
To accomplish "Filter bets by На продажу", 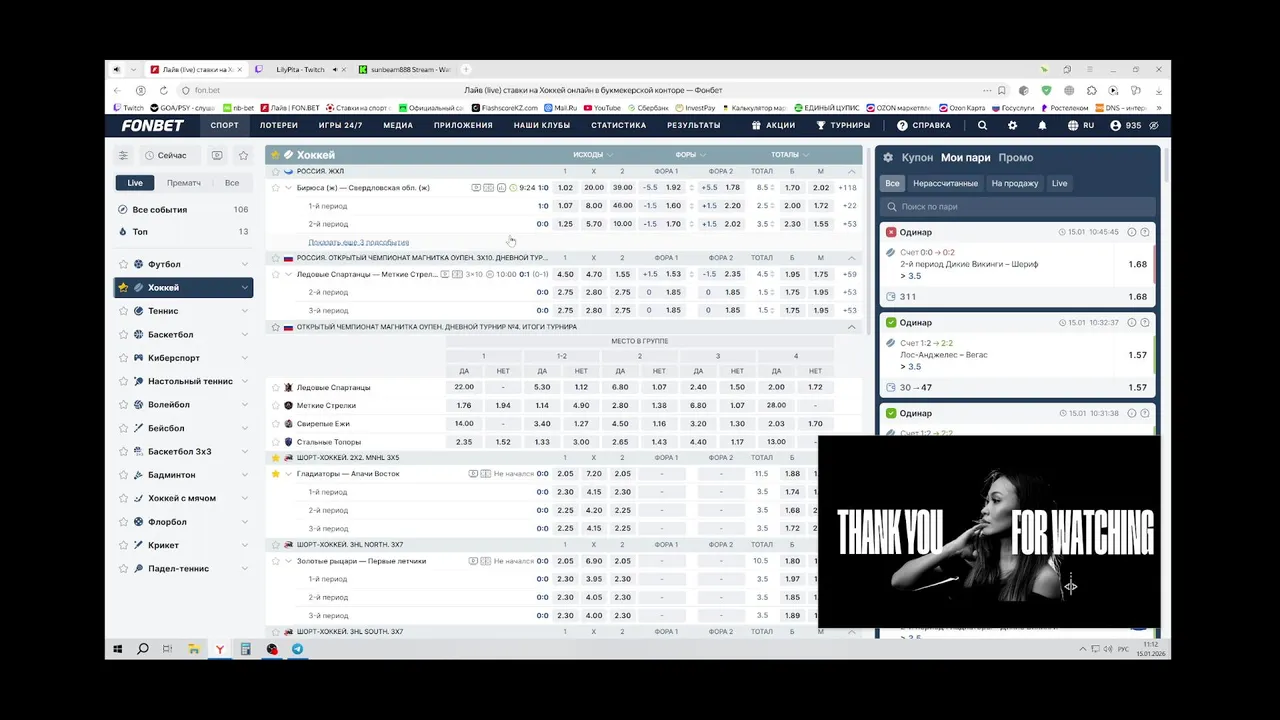I will pos(1015,183).
